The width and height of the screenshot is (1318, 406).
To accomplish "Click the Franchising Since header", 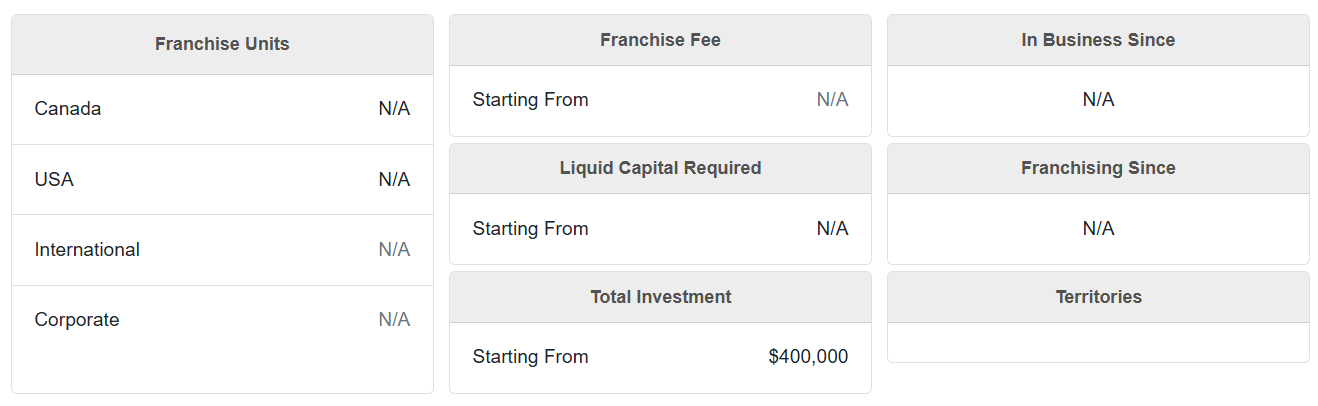I will point(1098,168).
